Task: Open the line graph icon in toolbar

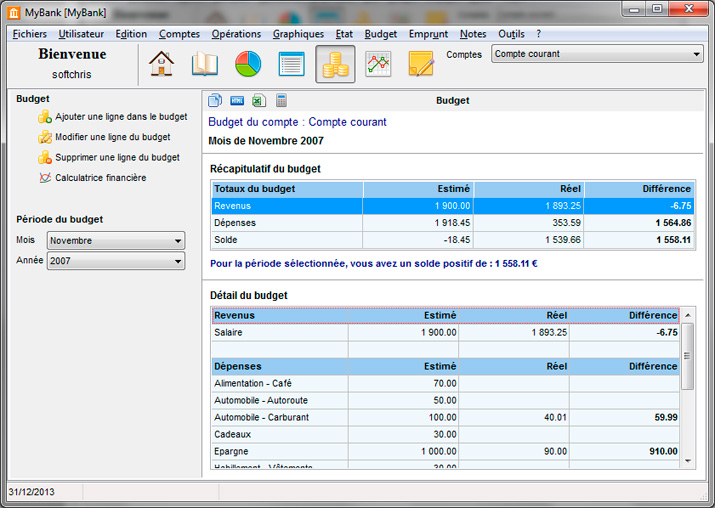Action: pyautogui.click(x=378, y=64)
